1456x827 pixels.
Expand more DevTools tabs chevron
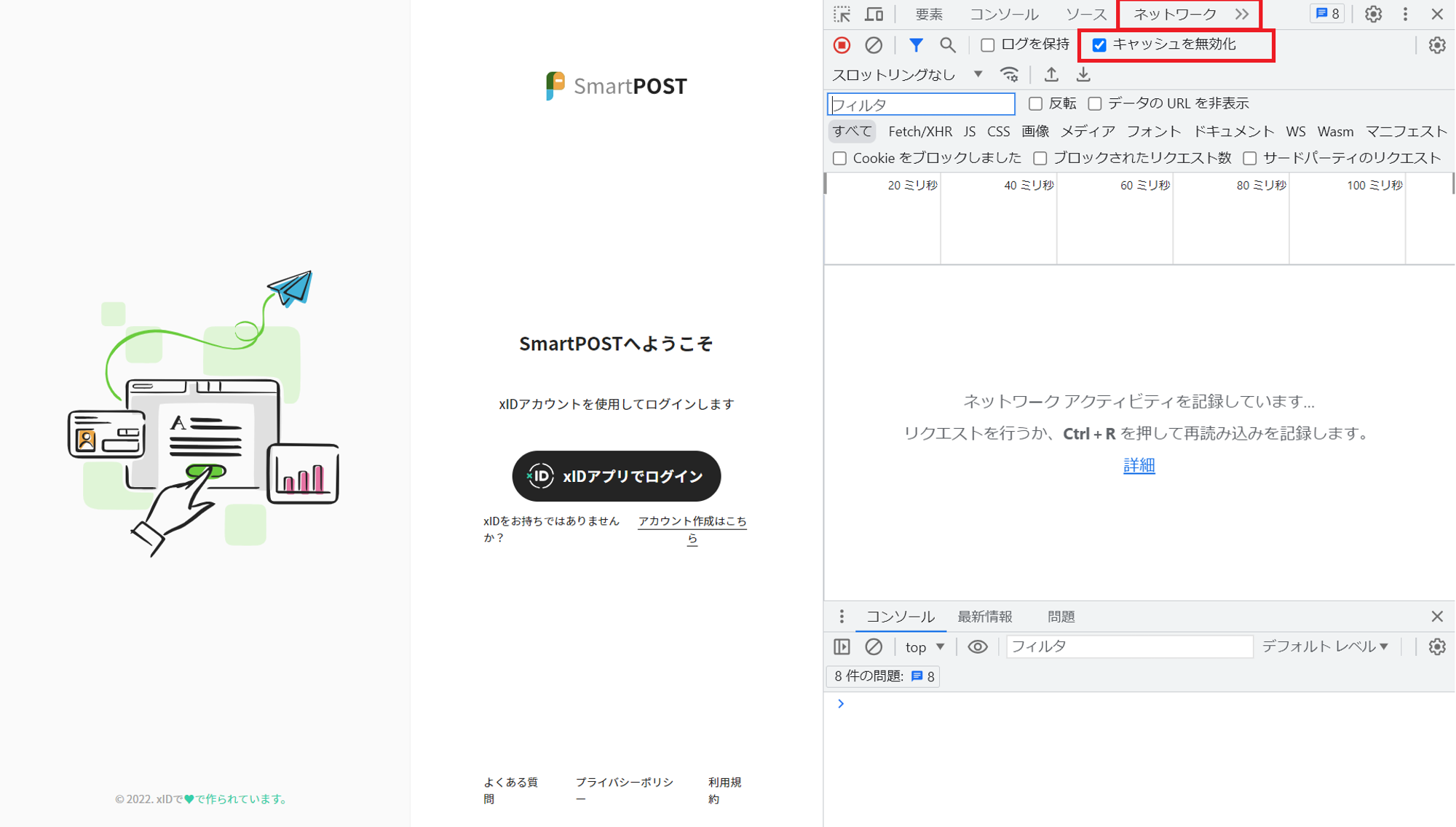[1242, 14]
